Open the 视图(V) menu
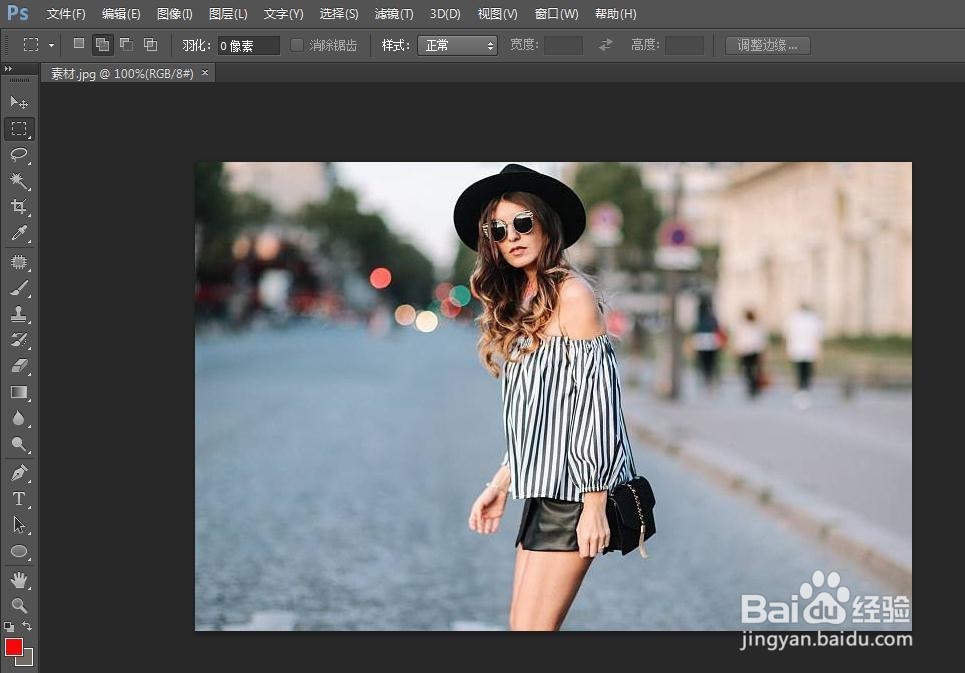The image size is (965, 673). [x=497, y=14]
